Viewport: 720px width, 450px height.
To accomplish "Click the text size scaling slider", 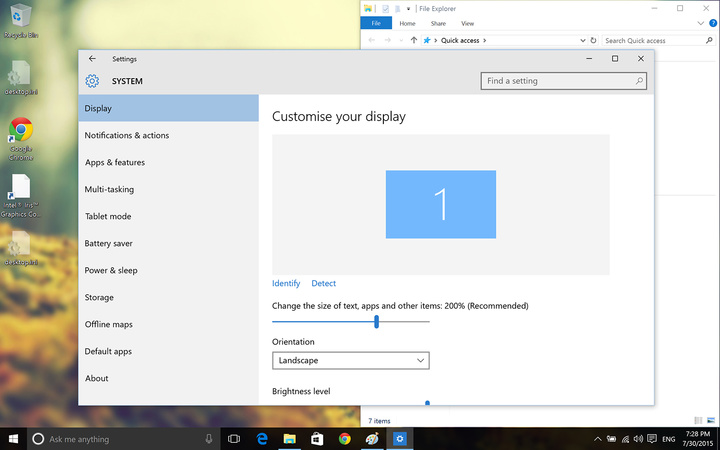I will tap(376, 321).
